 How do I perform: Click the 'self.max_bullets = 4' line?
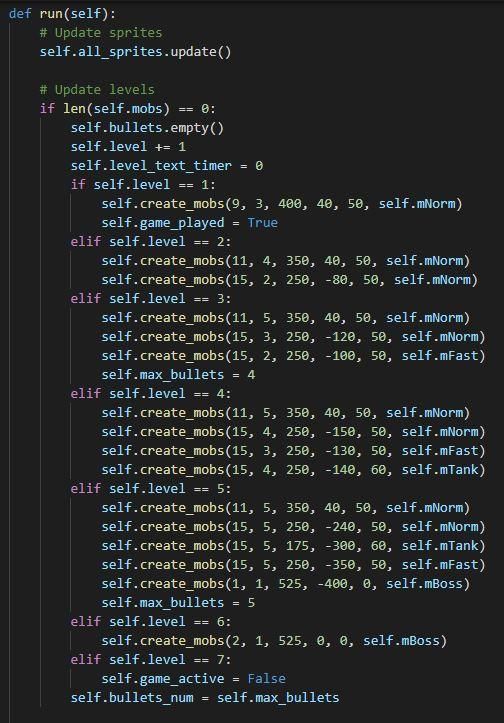(178, 374)
